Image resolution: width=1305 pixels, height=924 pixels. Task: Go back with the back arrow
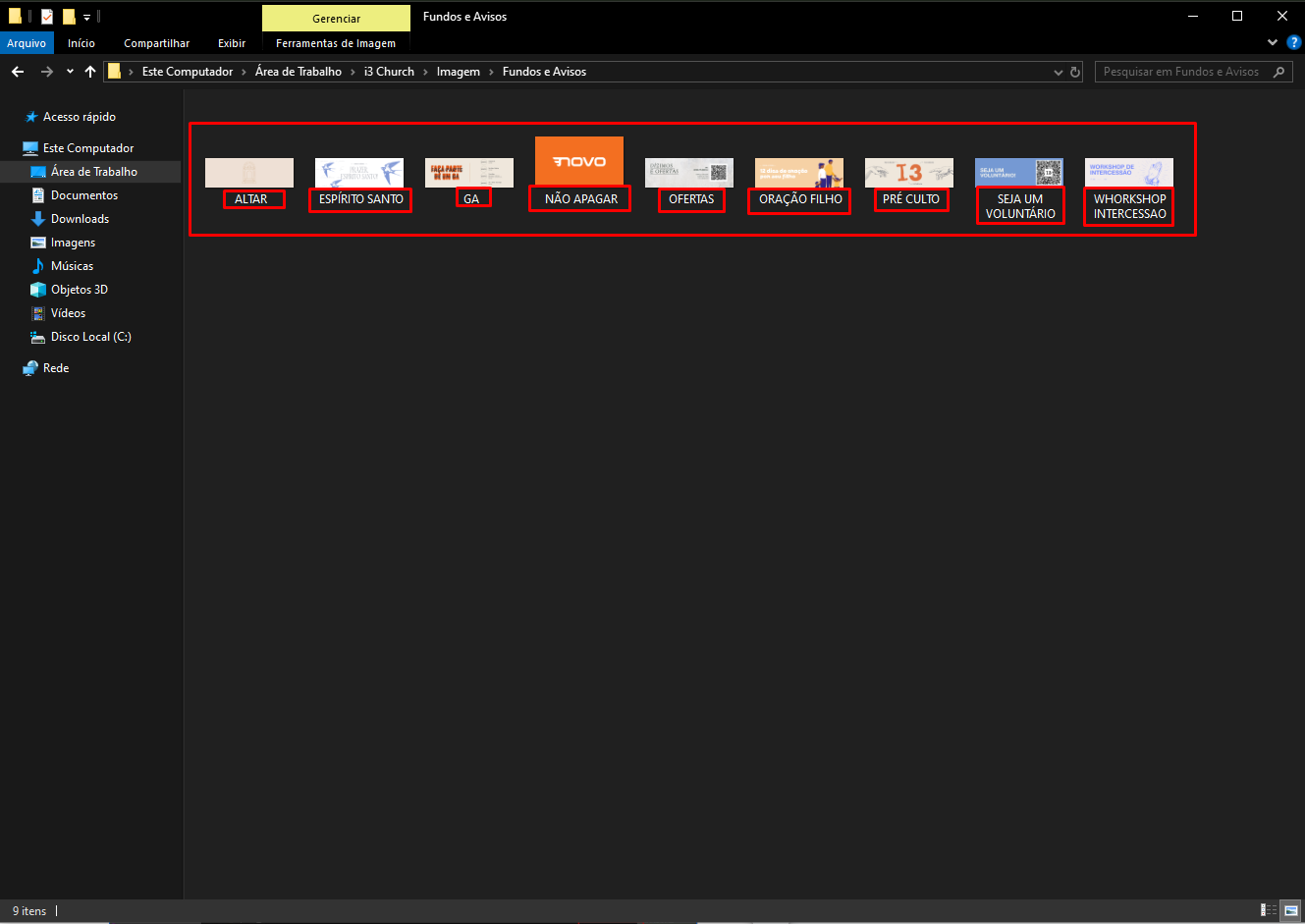(18, 72)
